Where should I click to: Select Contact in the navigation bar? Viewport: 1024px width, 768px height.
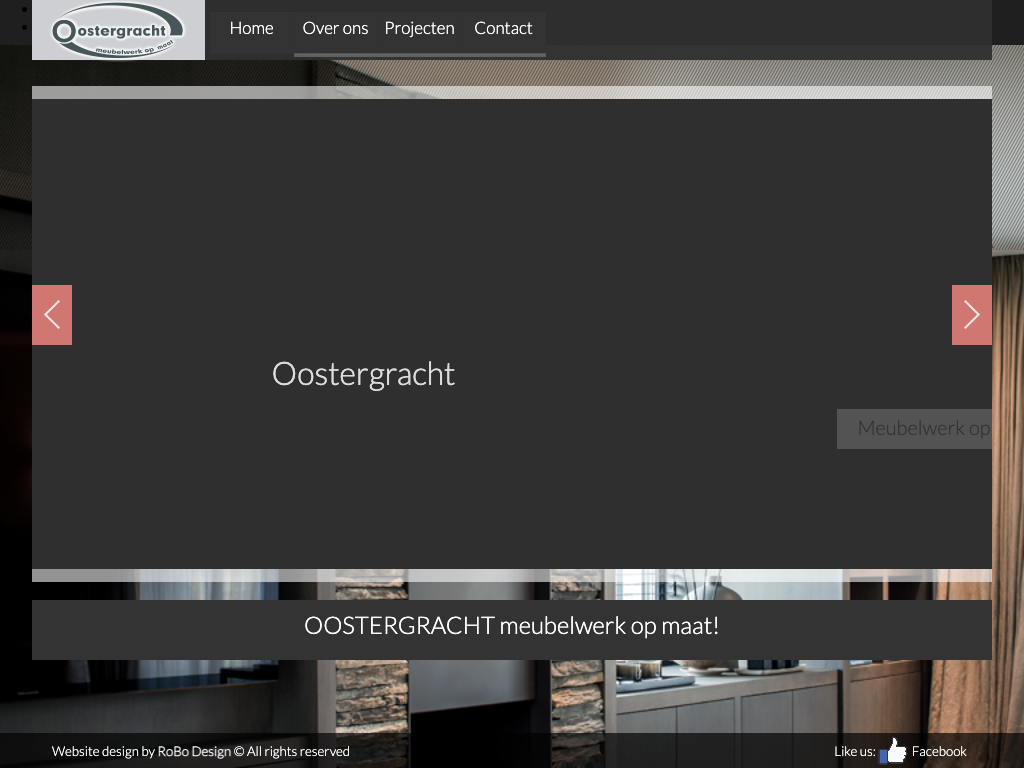point(503,28)
